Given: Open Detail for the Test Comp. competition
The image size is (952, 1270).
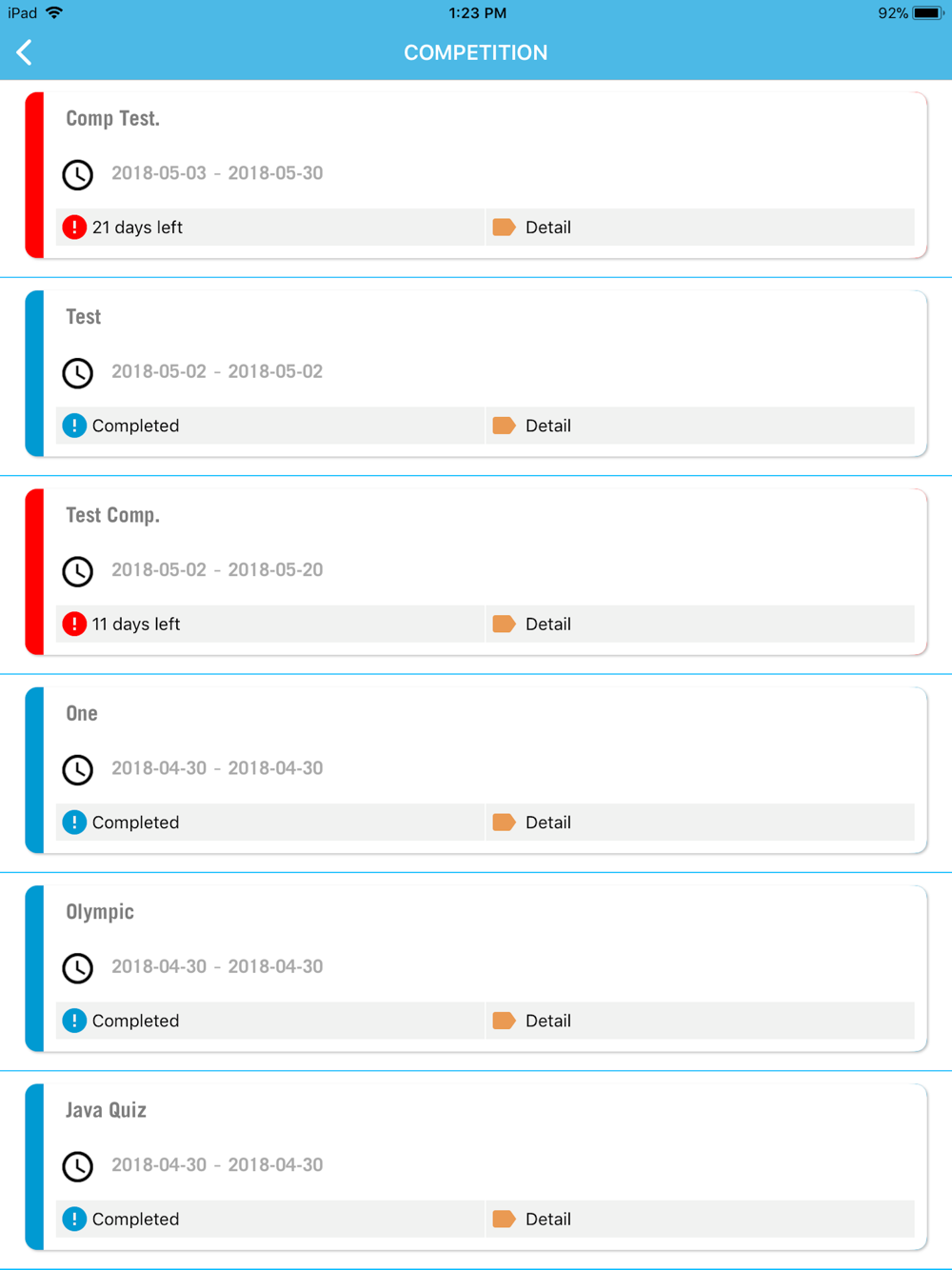Looking at the screenshot, I should pyautogui.click(x=700, y=624).
